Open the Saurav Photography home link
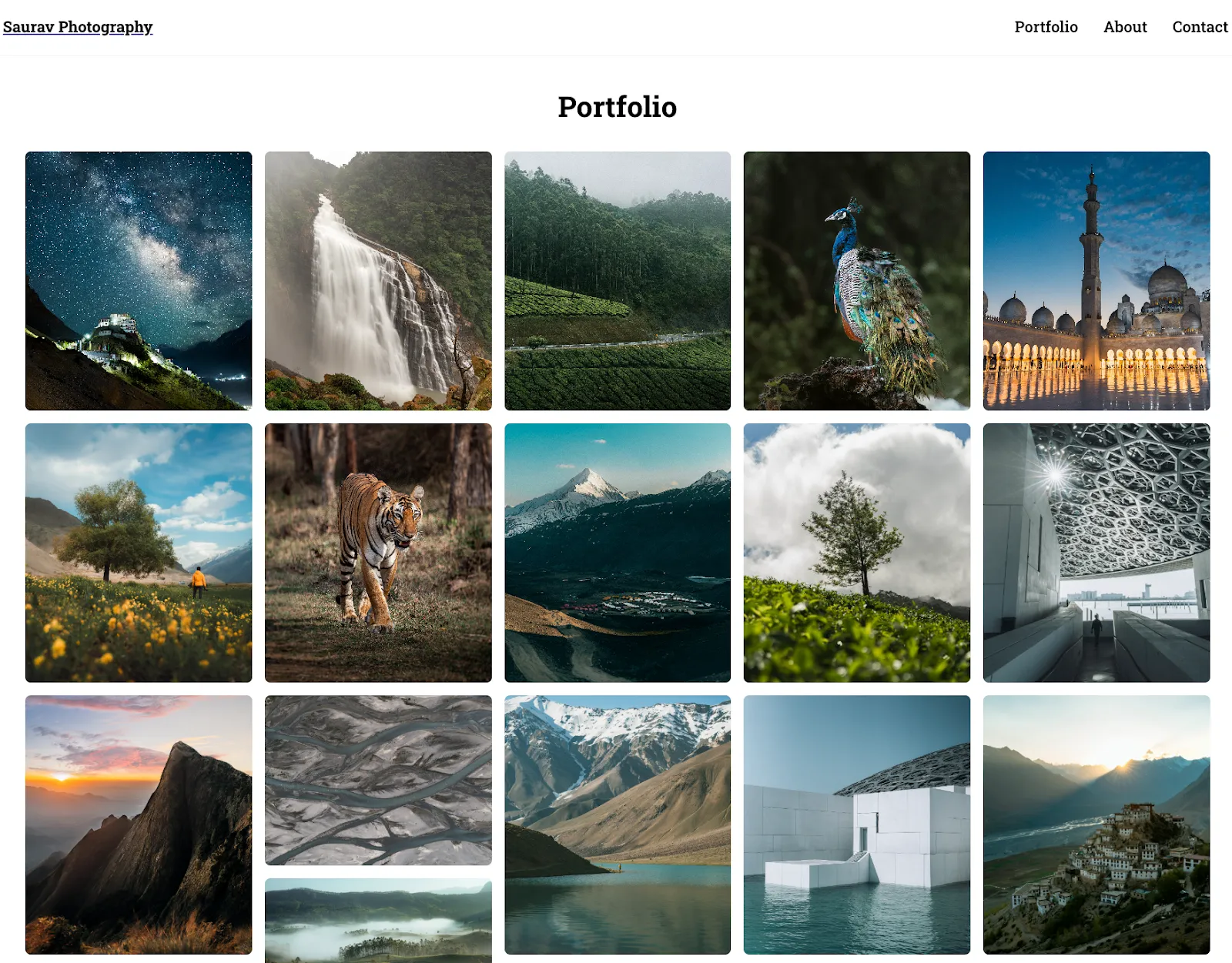1232x963 pixels. 78,27
